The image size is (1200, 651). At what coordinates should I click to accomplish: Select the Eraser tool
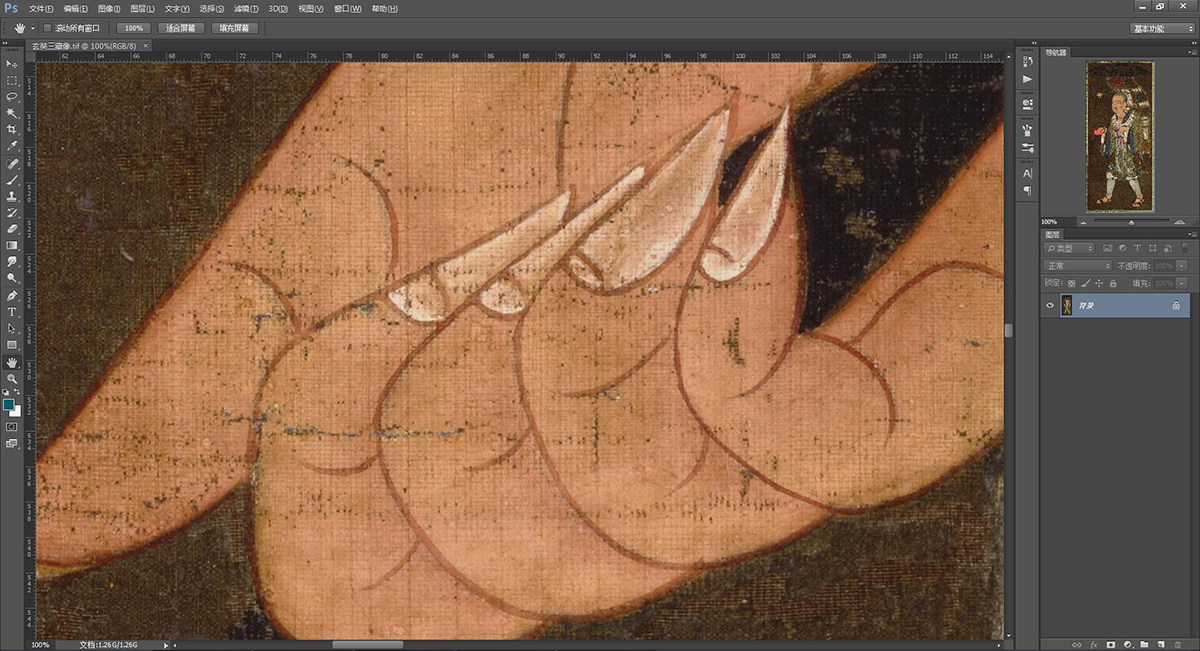12,229
